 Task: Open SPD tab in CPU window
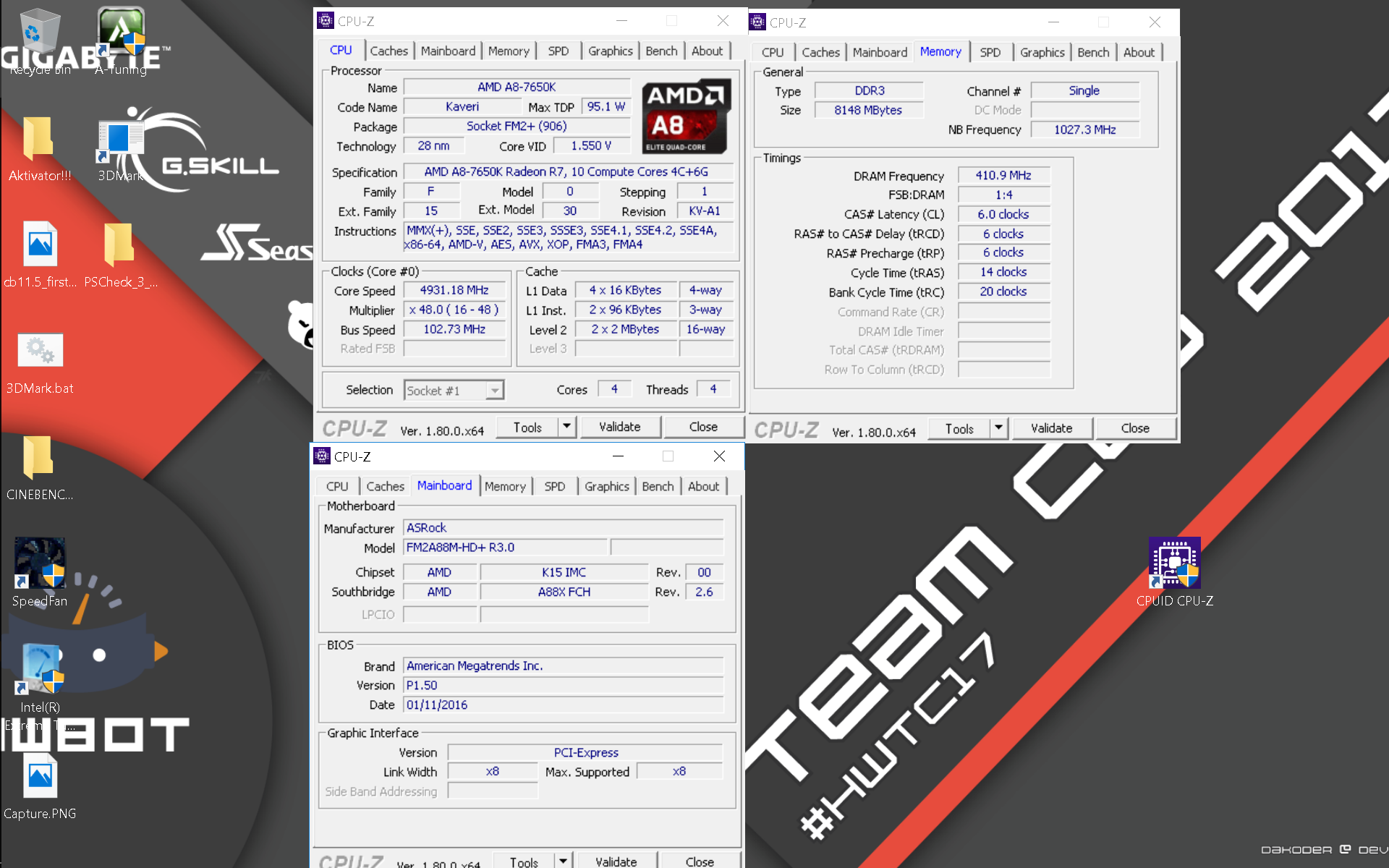pos(558,51)
